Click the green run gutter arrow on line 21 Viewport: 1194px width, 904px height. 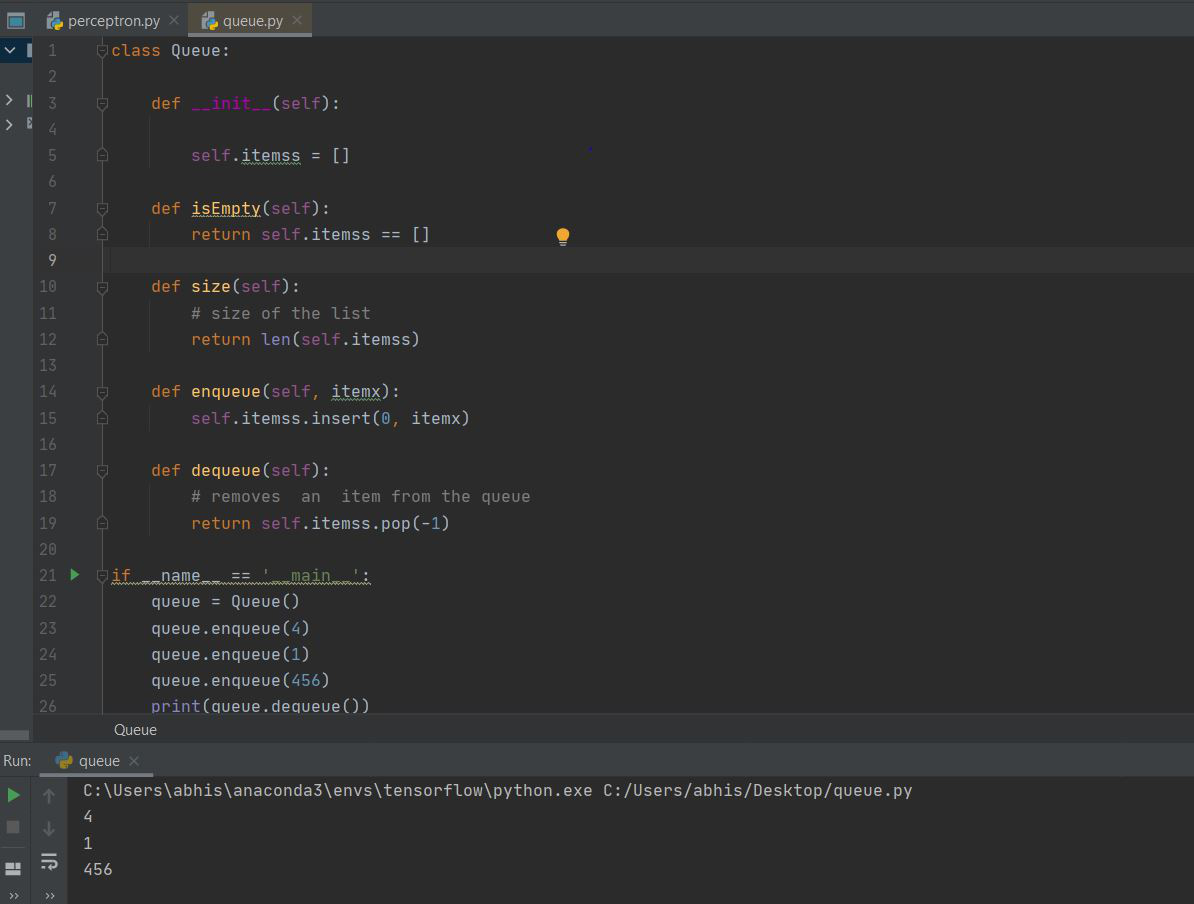click(75, 575)
